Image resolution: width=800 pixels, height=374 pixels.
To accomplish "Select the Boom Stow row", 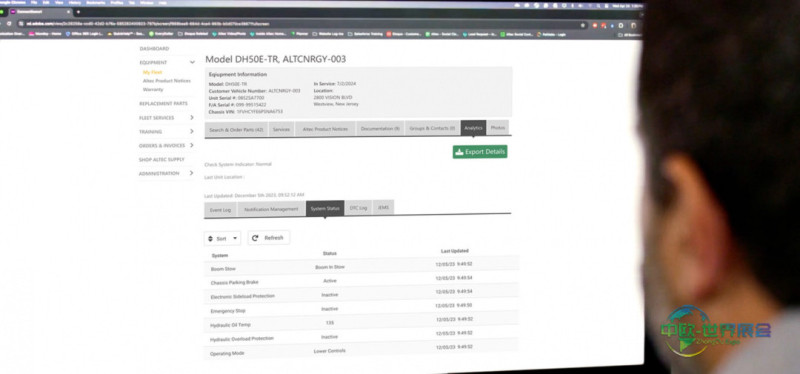I will (x=361, y=266).
